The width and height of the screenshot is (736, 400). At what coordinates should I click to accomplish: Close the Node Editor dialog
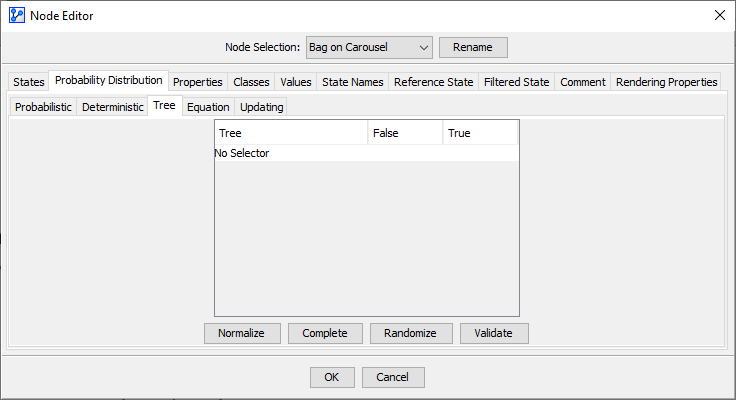coord(719,14)
